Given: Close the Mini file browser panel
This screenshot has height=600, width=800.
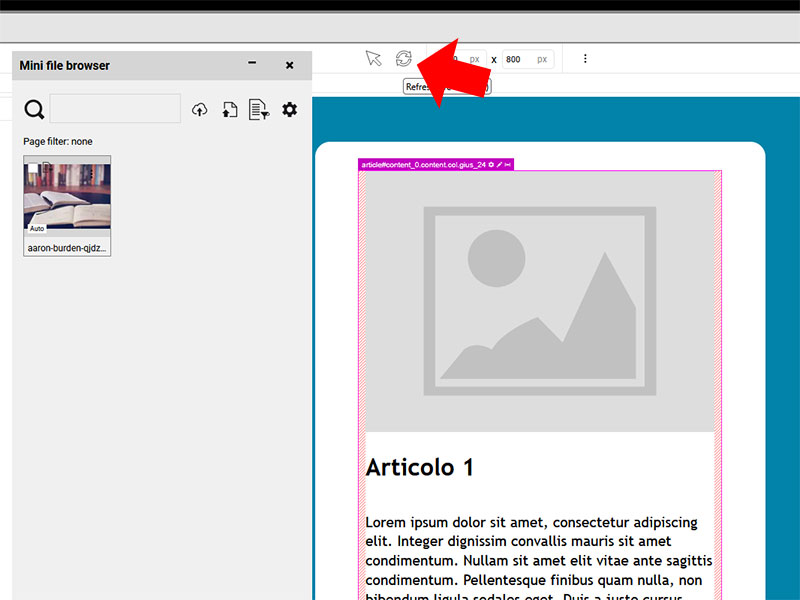Looking at the screenshot, I should coord(289,65).
